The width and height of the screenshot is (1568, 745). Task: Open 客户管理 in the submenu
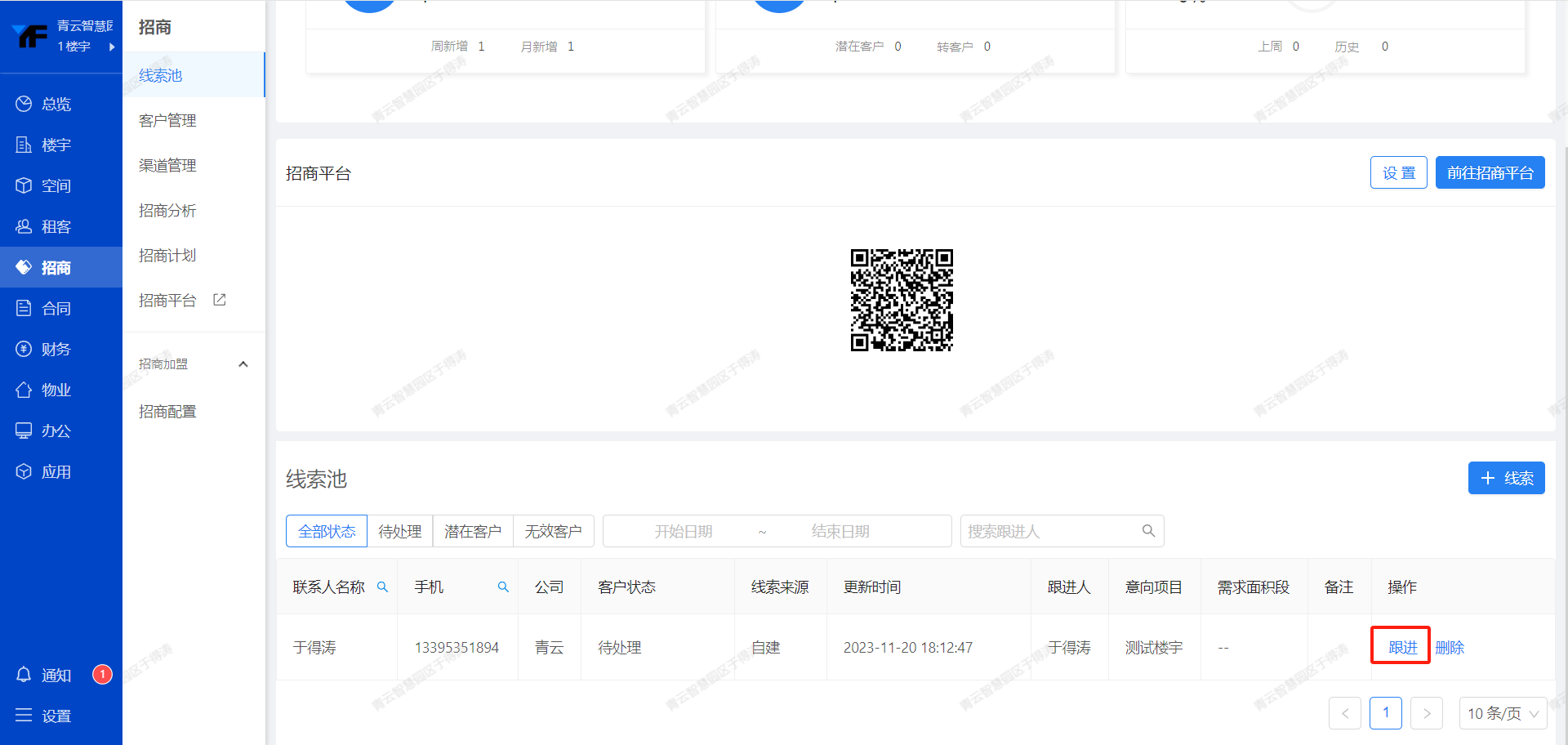point(167,120)
